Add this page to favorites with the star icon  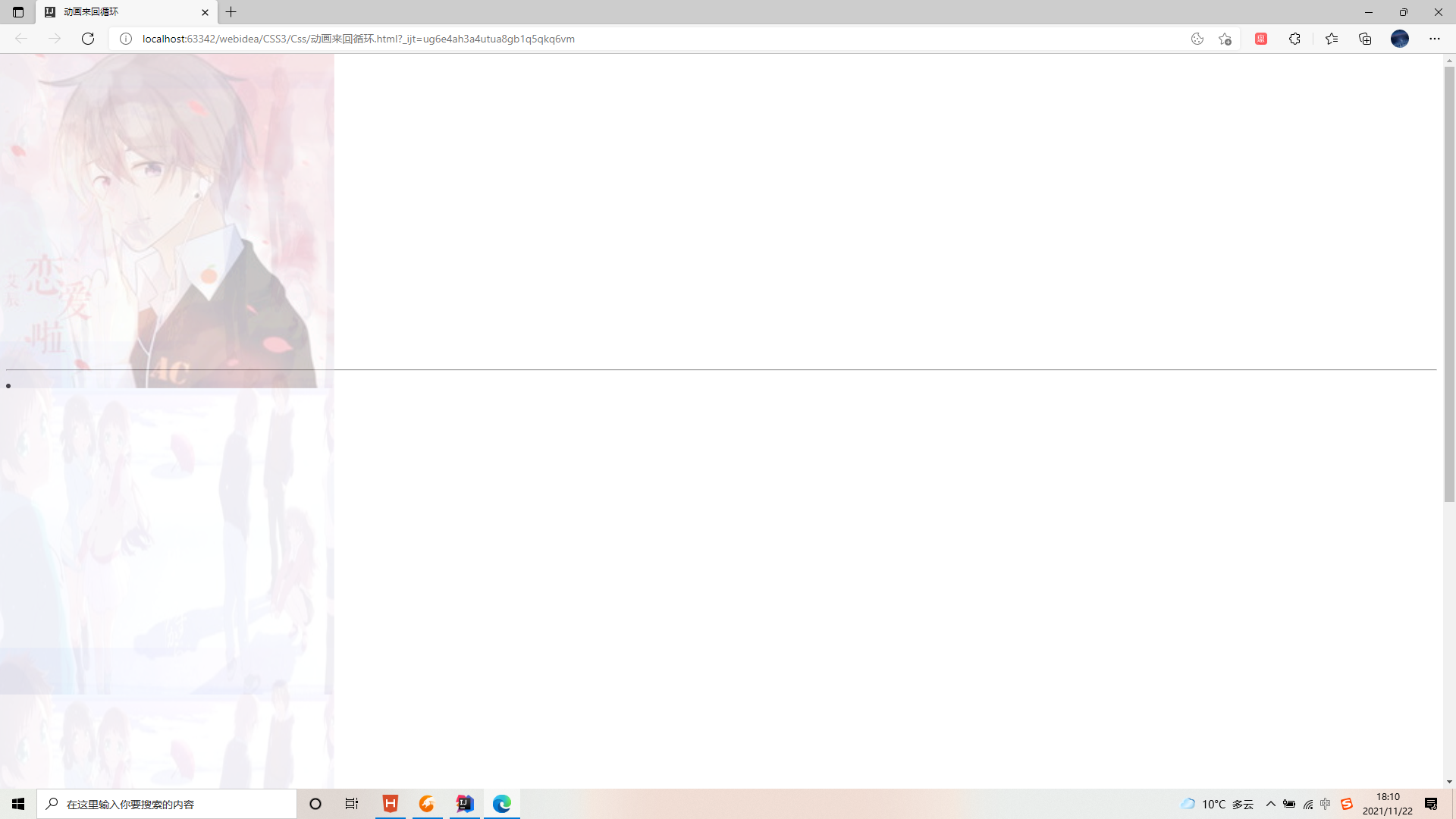(1225, 39)
